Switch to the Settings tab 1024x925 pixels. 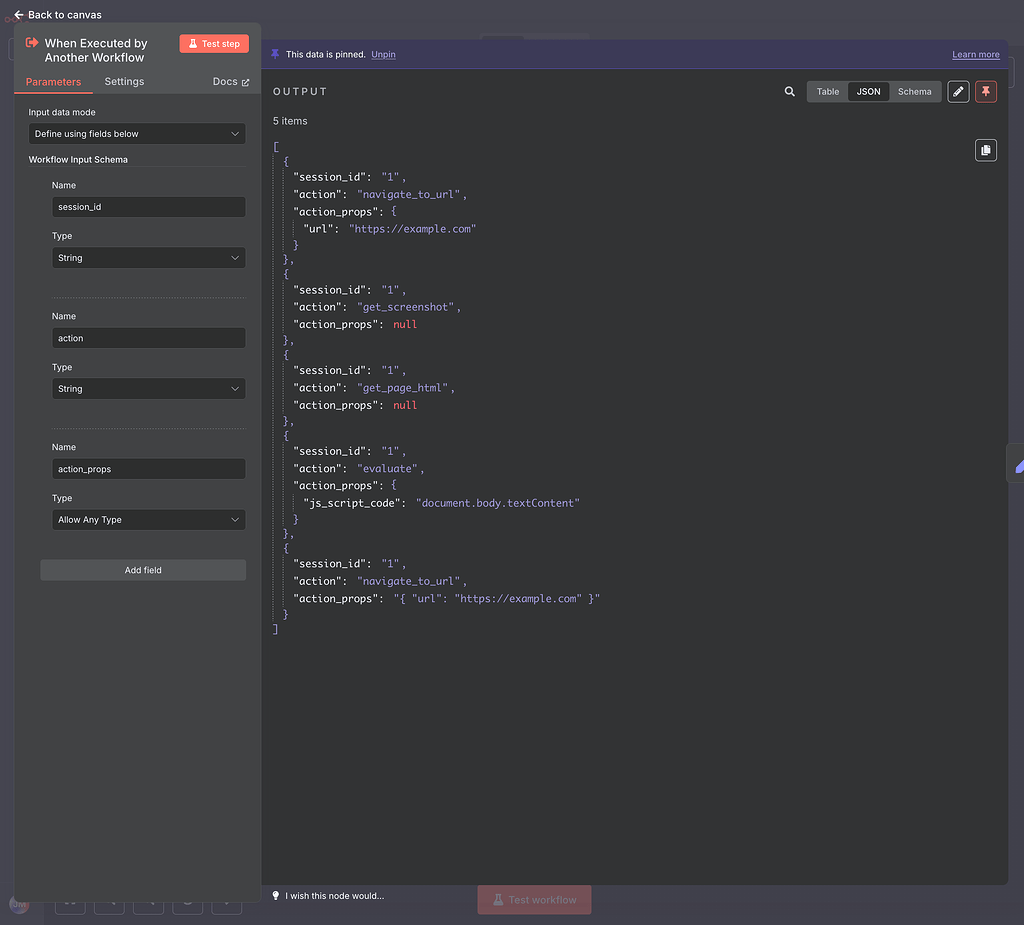tap(123, 81)
